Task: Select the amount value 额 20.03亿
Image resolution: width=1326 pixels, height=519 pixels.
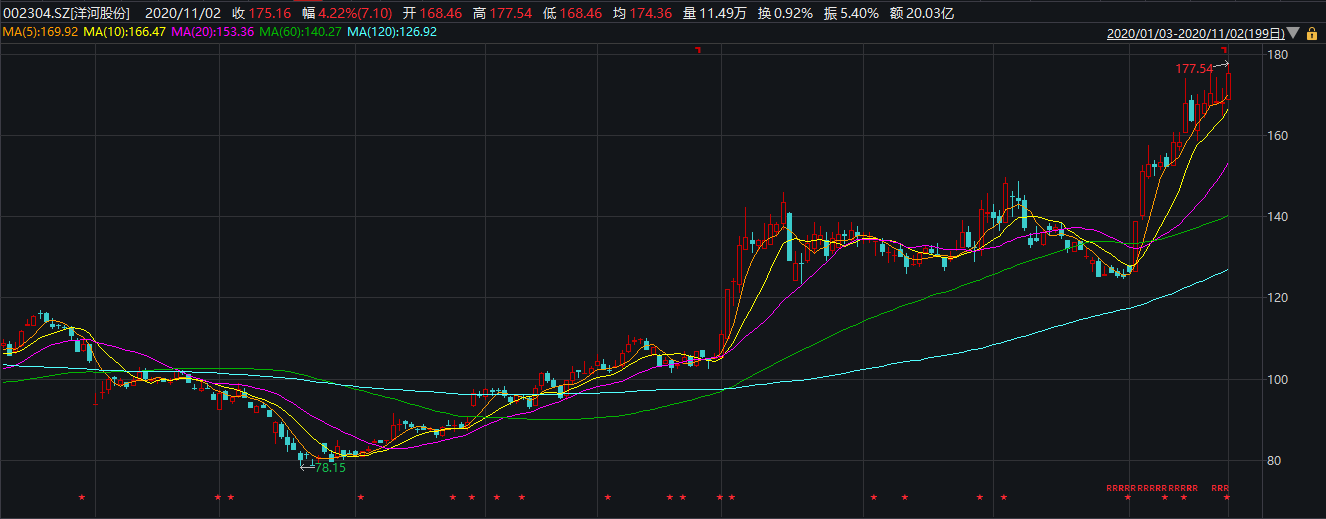Action: pos(920,13)
